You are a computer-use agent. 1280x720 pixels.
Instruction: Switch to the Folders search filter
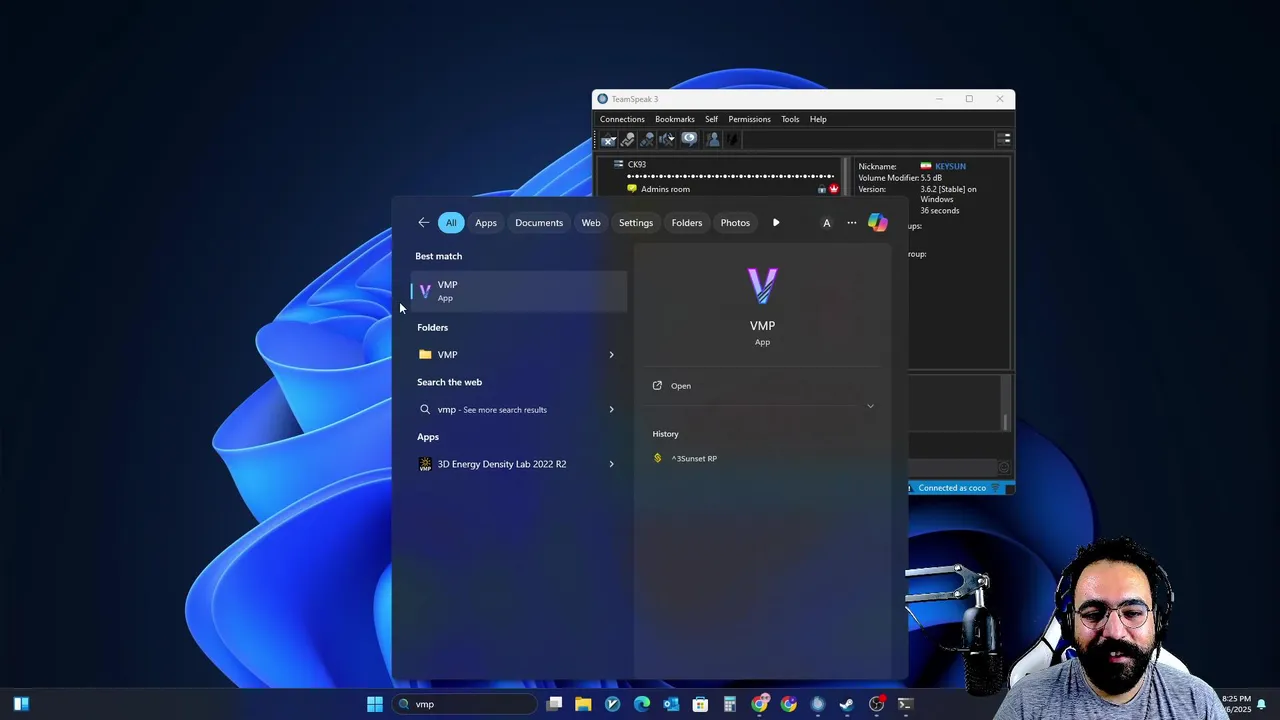coord(687,223)
